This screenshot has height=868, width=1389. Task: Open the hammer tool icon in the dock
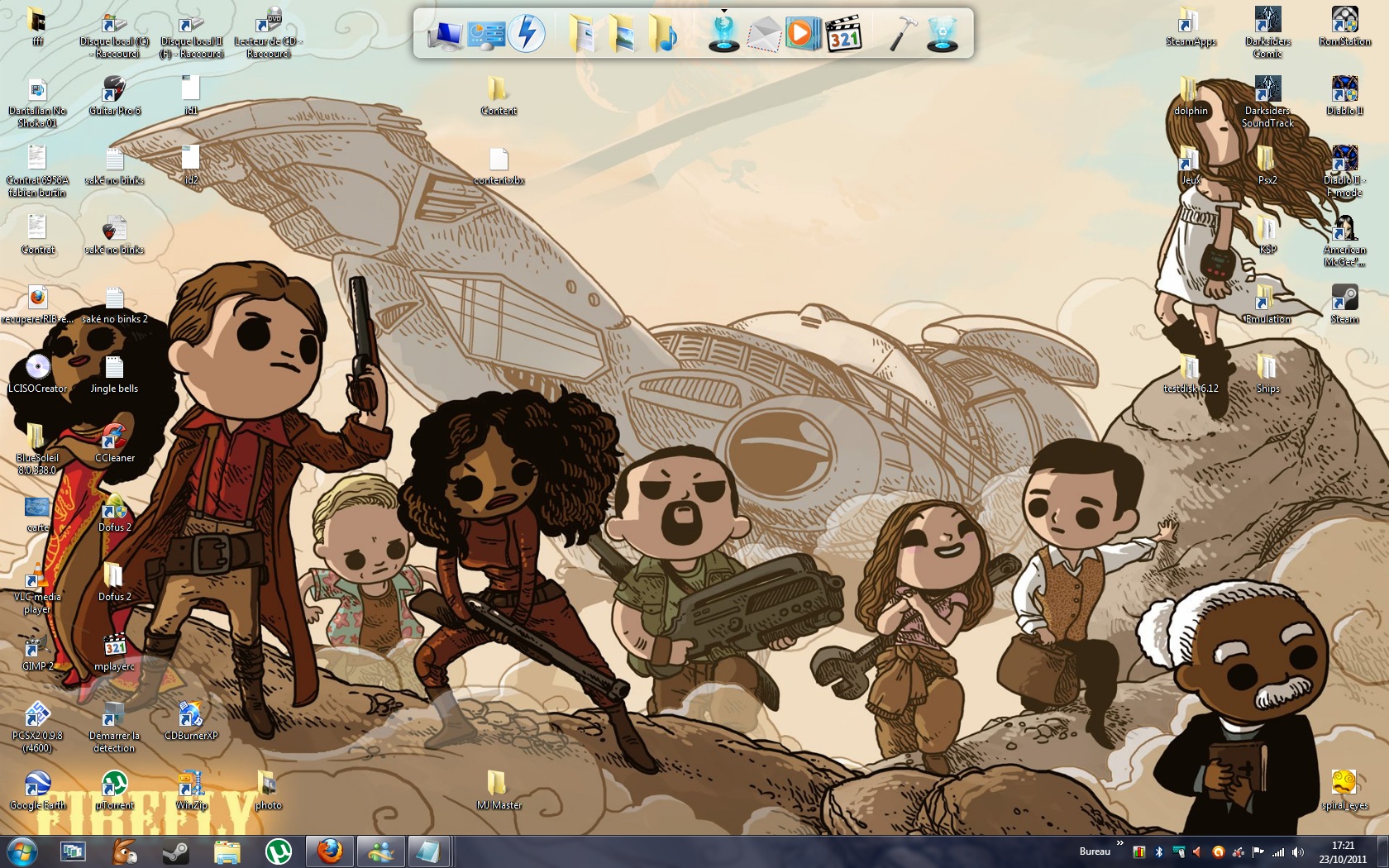pyautogui.click(x=902, y=35)
